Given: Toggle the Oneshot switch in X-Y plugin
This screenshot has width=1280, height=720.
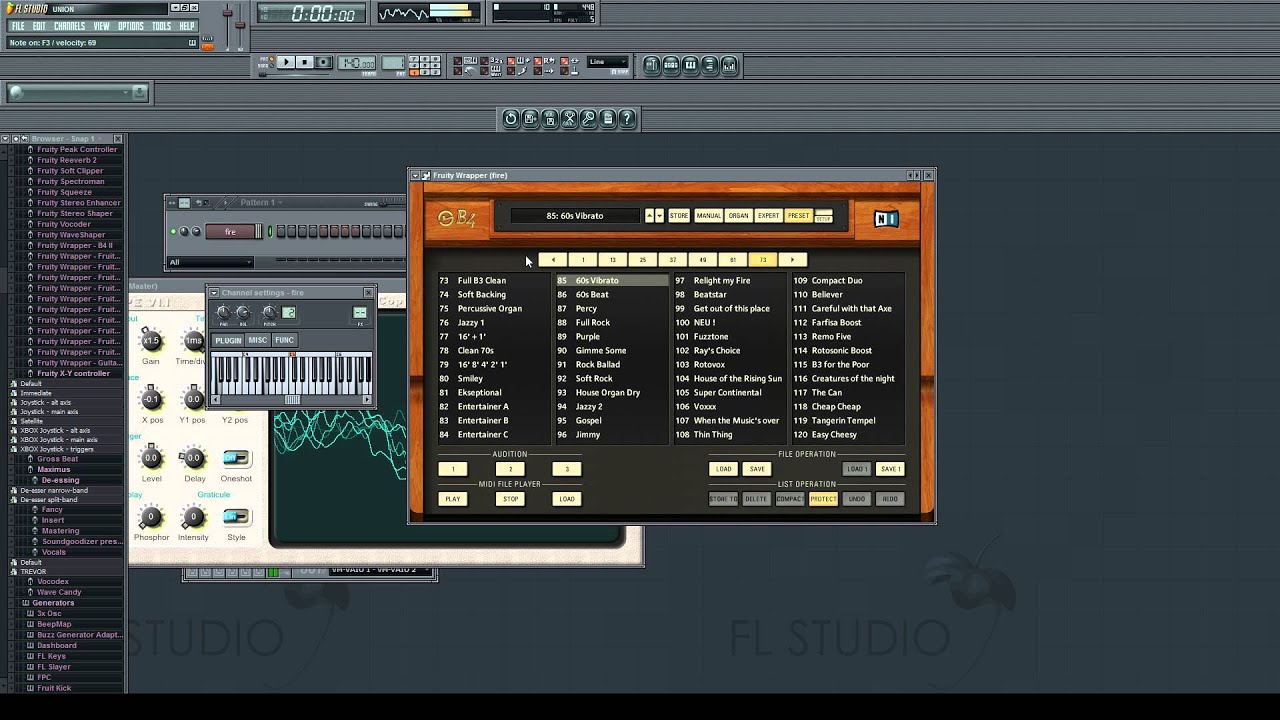Looking at the screenshot, I should (x=236, y=458).
